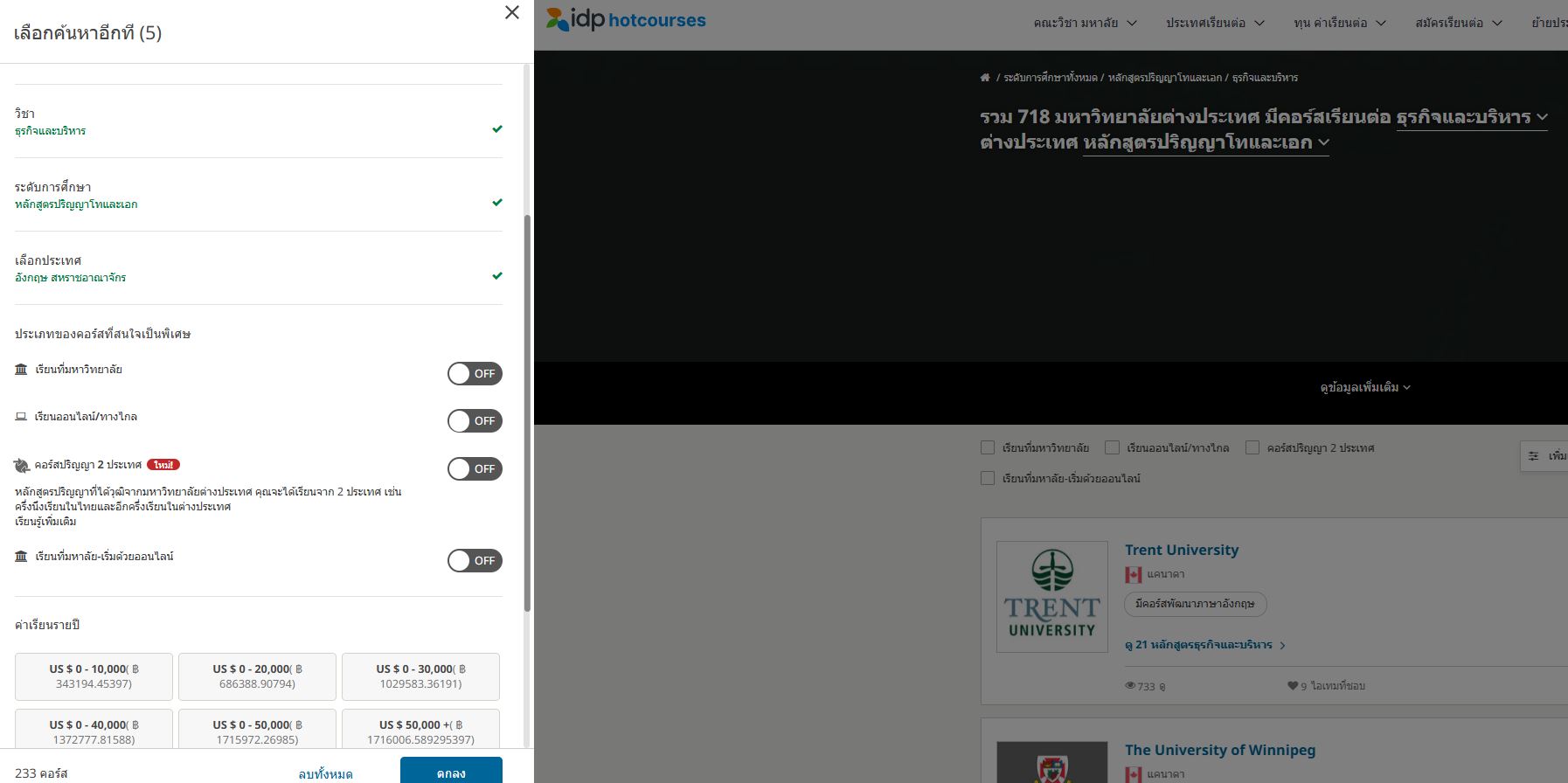The image size is (1568, 783).
Task: Click the green checkmark in ระดับการศึกษา row
Action: (497, 203)
